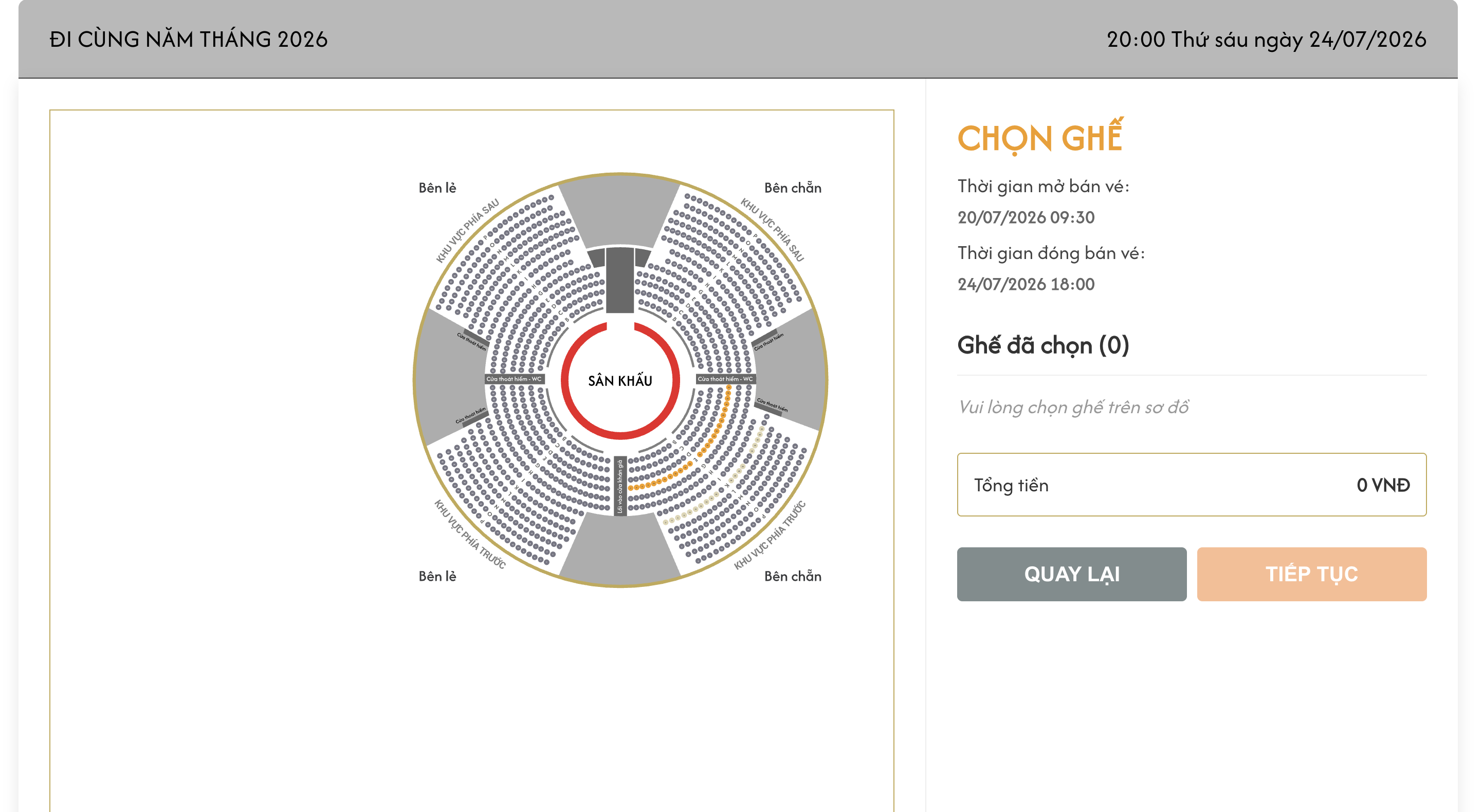
Task: Click the right 'Cửa thoát hiểm - WC' marker
Action: (x=725, y=379)
